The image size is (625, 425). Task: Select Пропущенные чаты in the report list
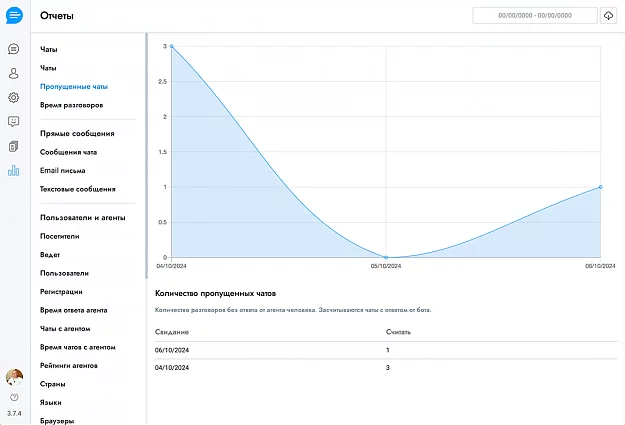pyautogui.click(x=74, y=87)
